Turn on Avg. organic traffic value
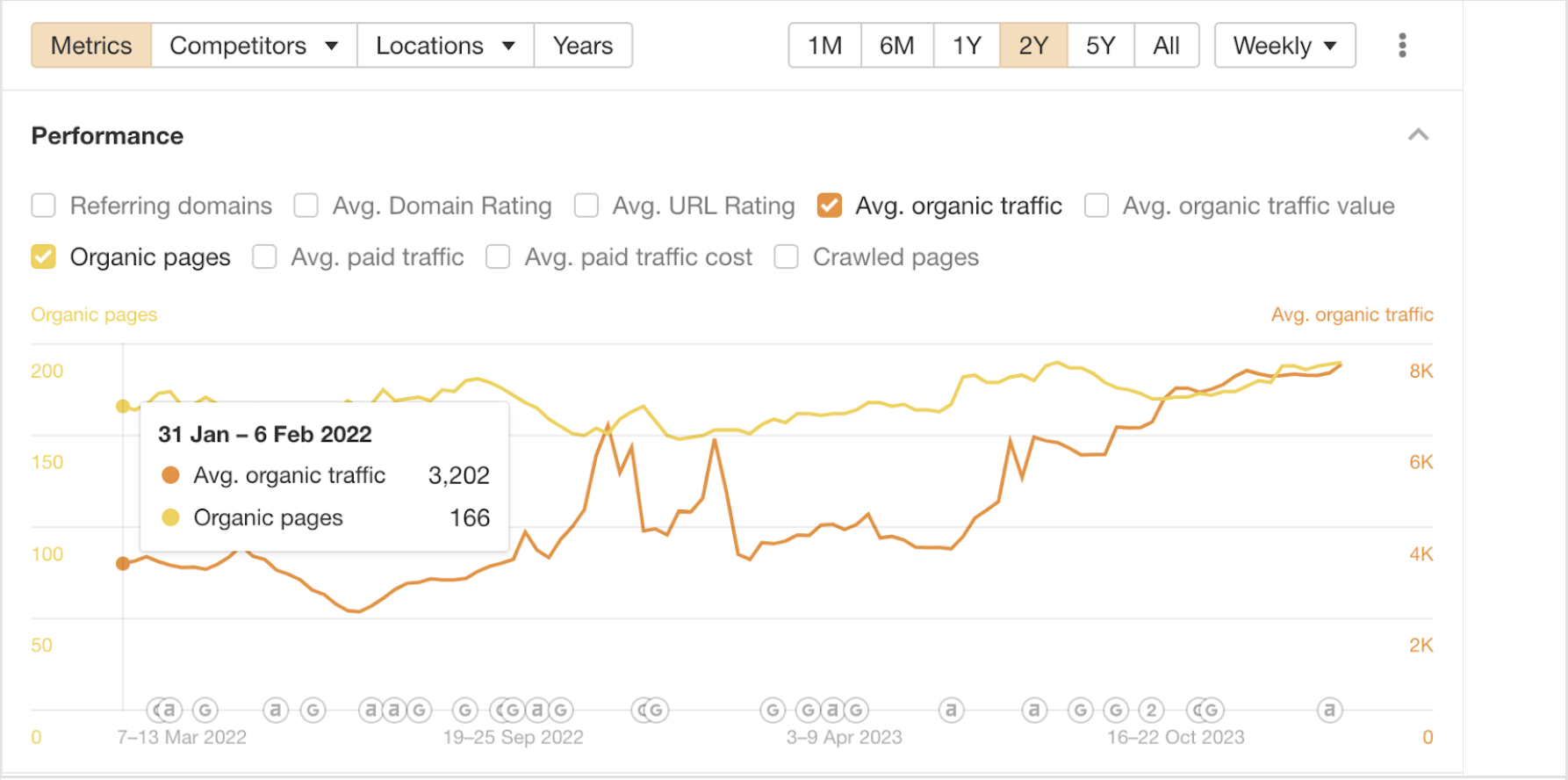The width and height of the screenshot is (1568, 780). pos(1097,206)
